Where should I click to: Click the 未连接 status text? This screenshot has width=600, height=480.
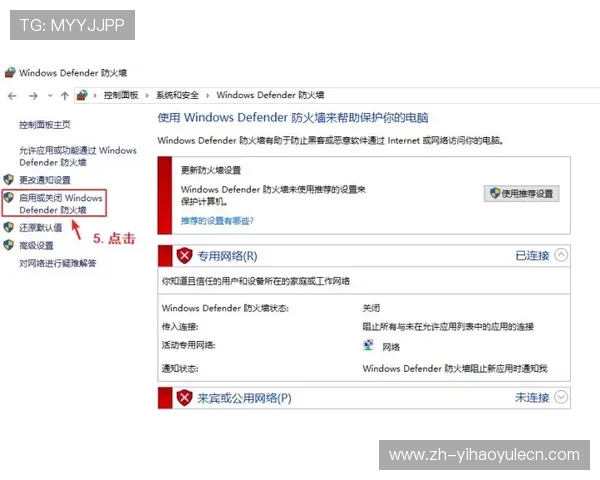pyautogui.click(x=532, y=398)
